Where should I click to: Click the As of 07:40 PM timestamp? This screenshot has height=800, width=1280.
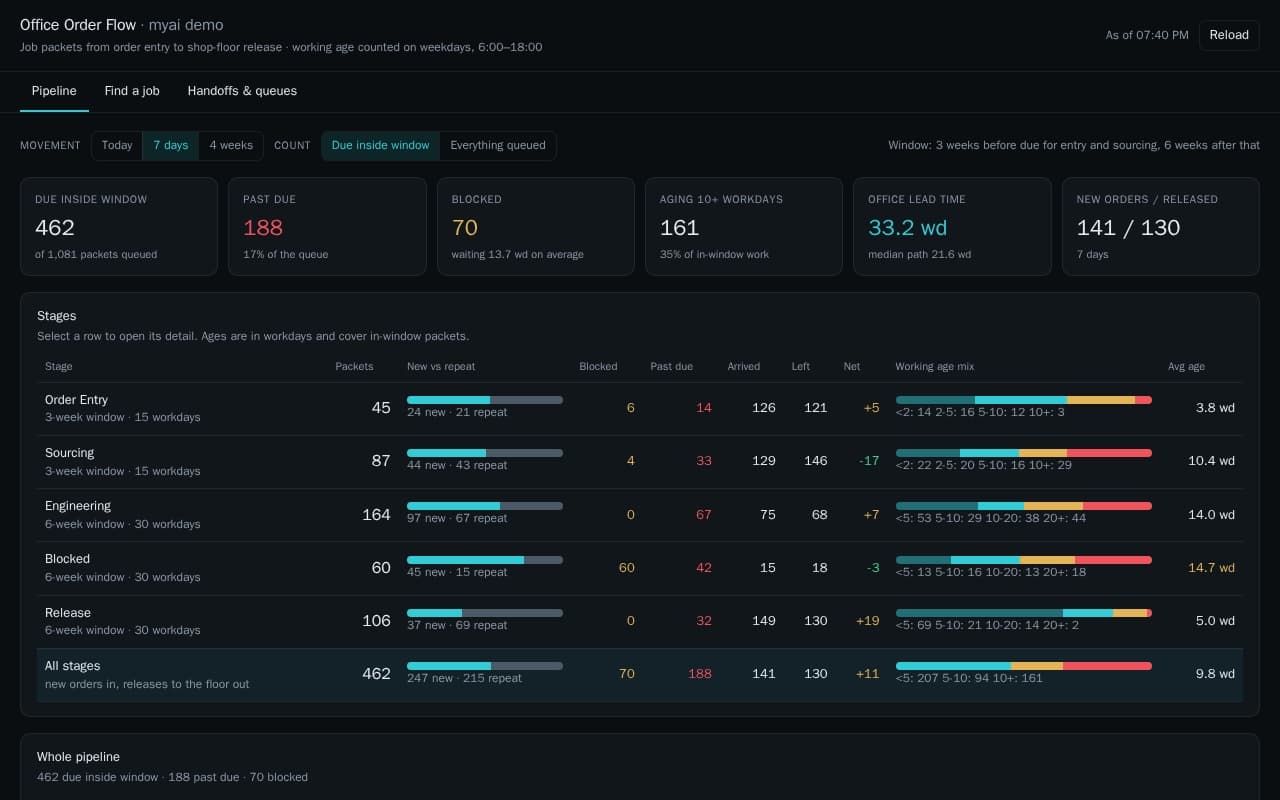pyautogui.click(x=1147, y=35)
